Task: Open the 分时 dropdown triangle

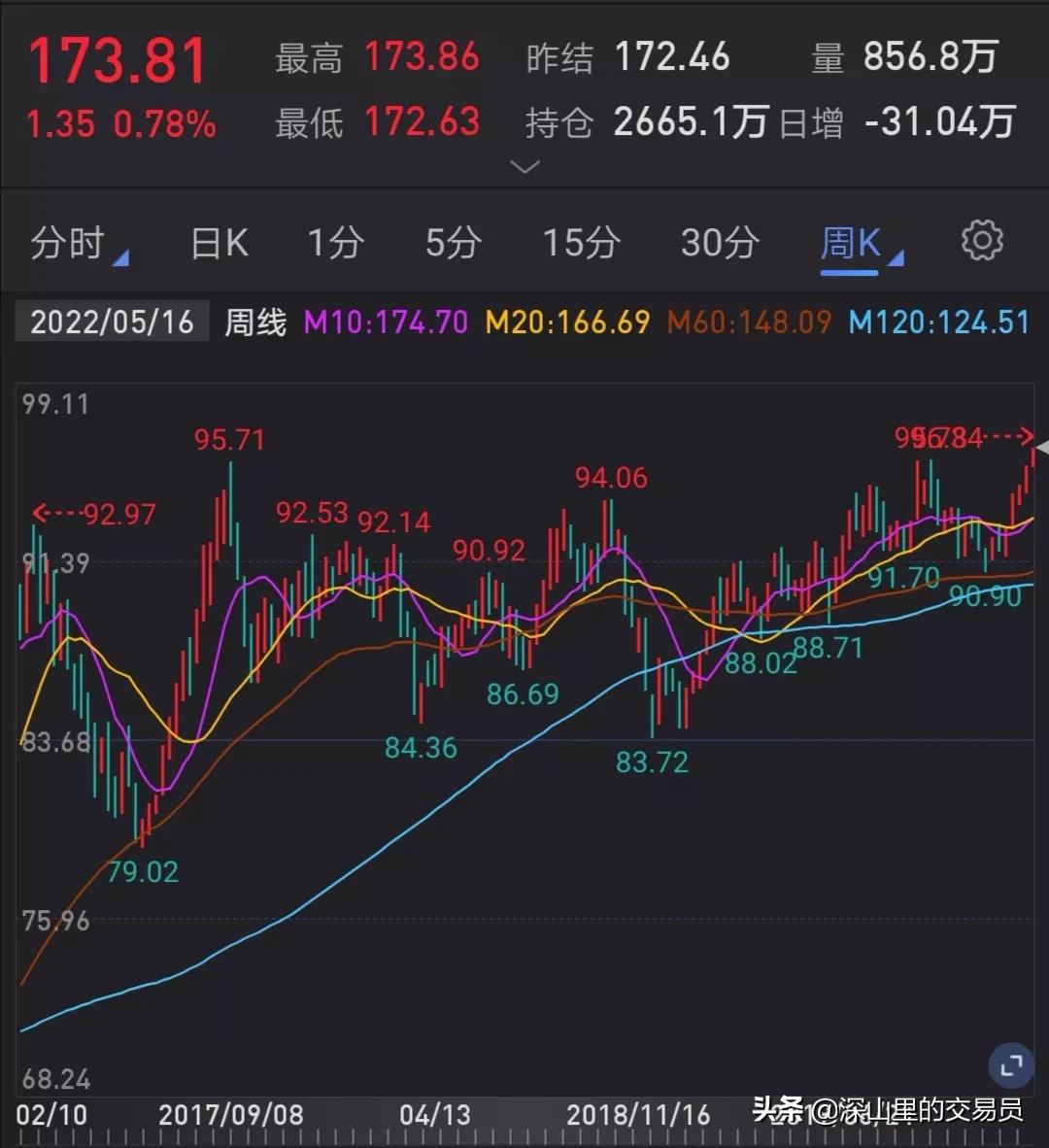Action: (121, 257)
